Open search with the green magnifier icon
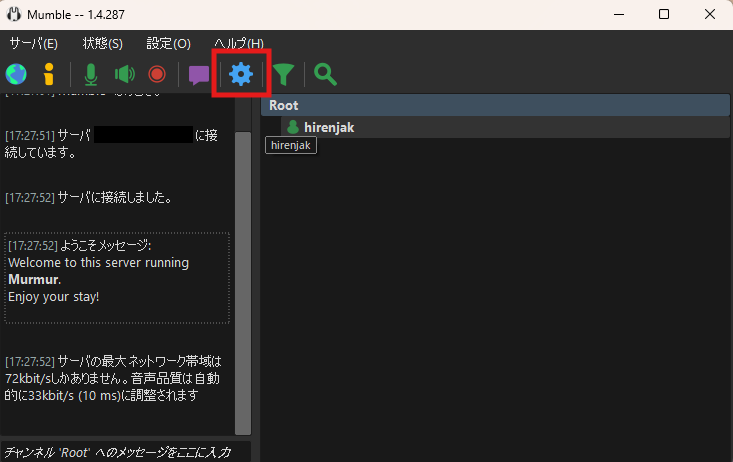This screenshot has height=462, width=733. [325, 74]
